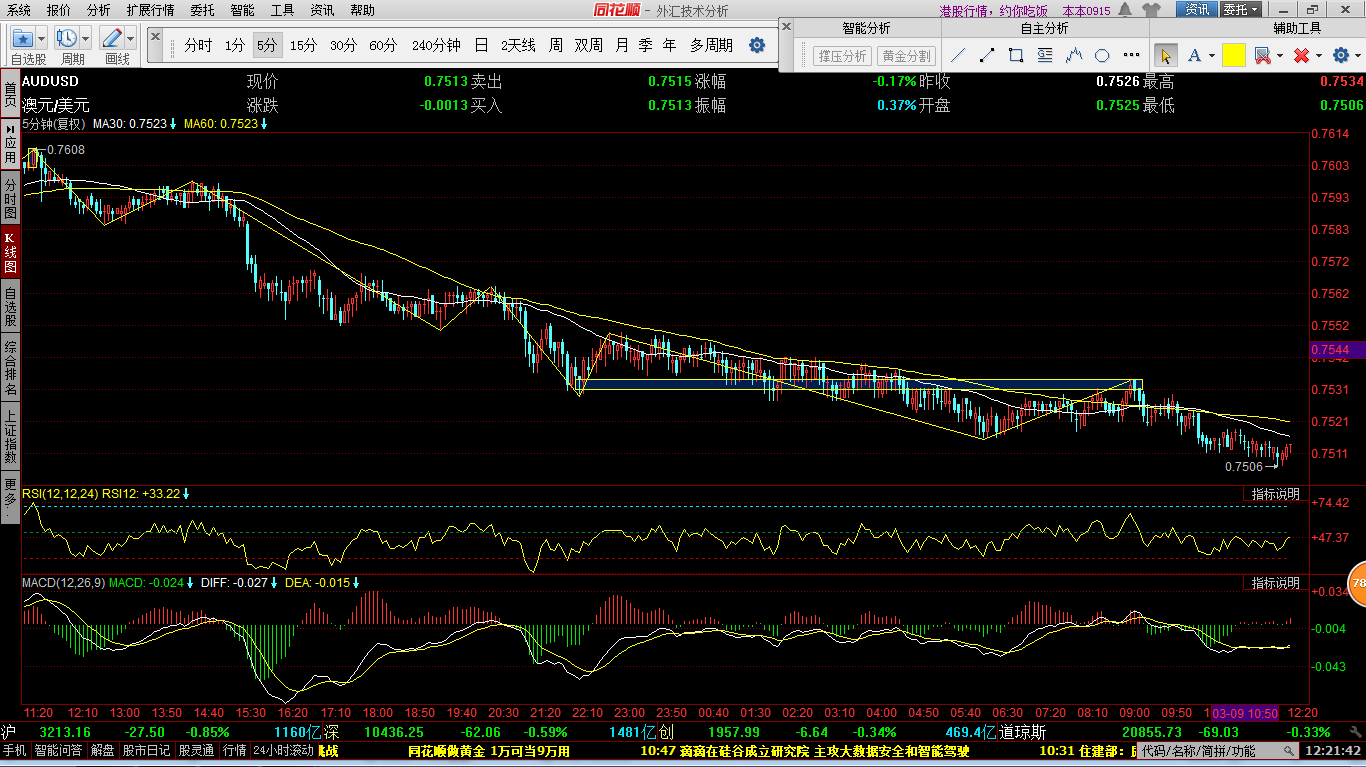Switch to the 30分 period
This screenshot has height=767, width=1366.
coord(343,45)
